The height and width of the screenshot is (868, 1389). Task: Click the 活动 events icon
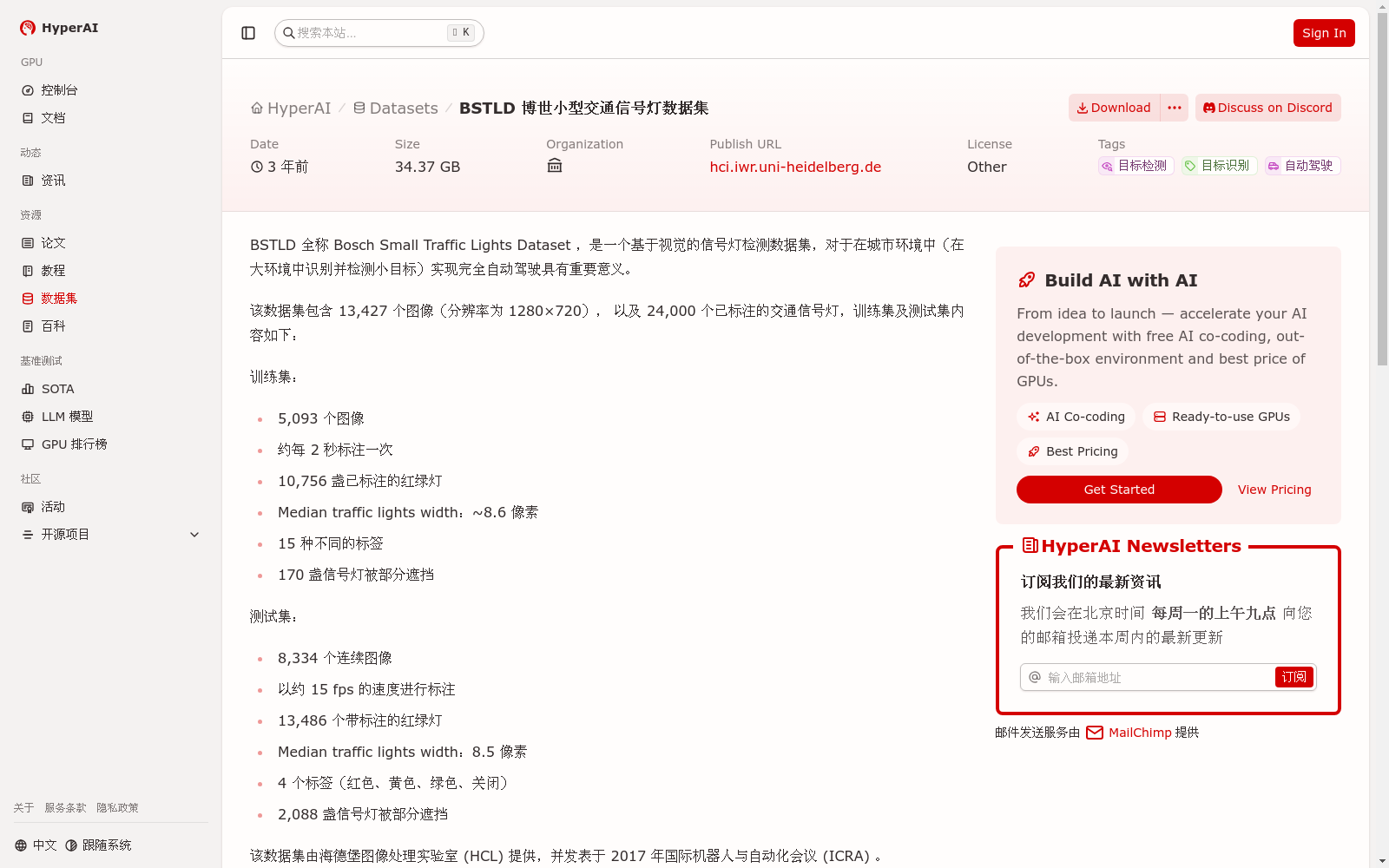28,507
